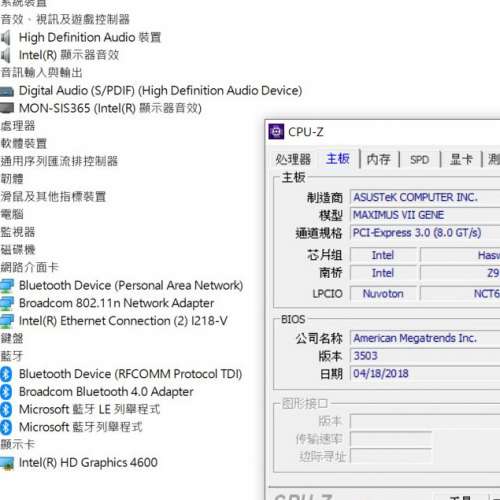Image resolution: width=500 pixels, height=500 pixels.
Task: Expand the 磁碟機 category
Action: [x=18, y=250]
